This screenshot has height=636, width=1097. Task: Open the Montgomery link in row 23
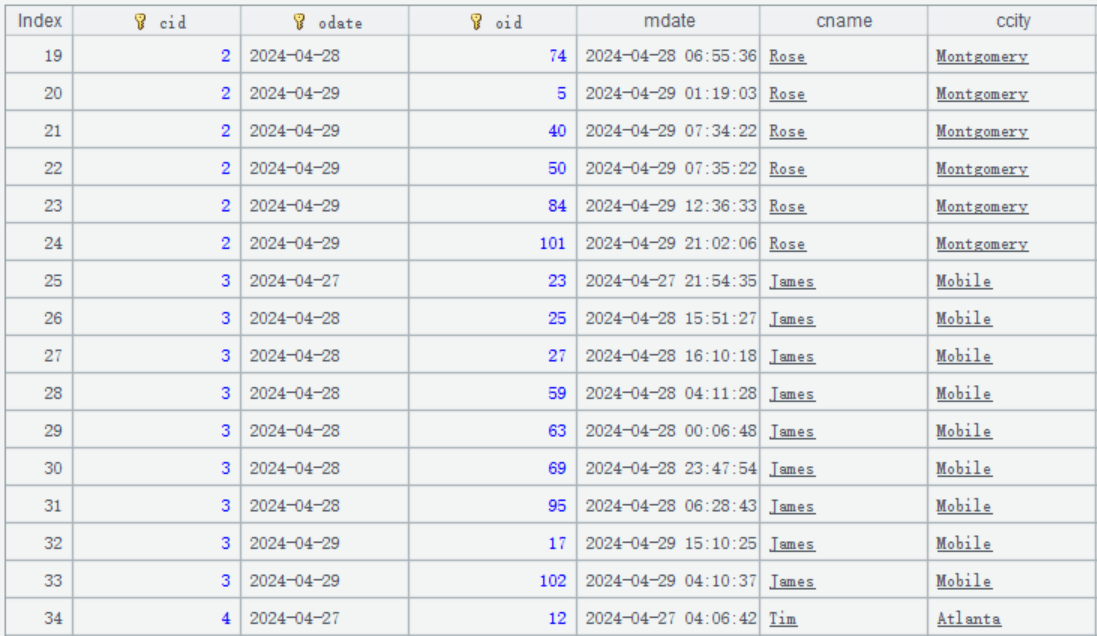(982, 206)
